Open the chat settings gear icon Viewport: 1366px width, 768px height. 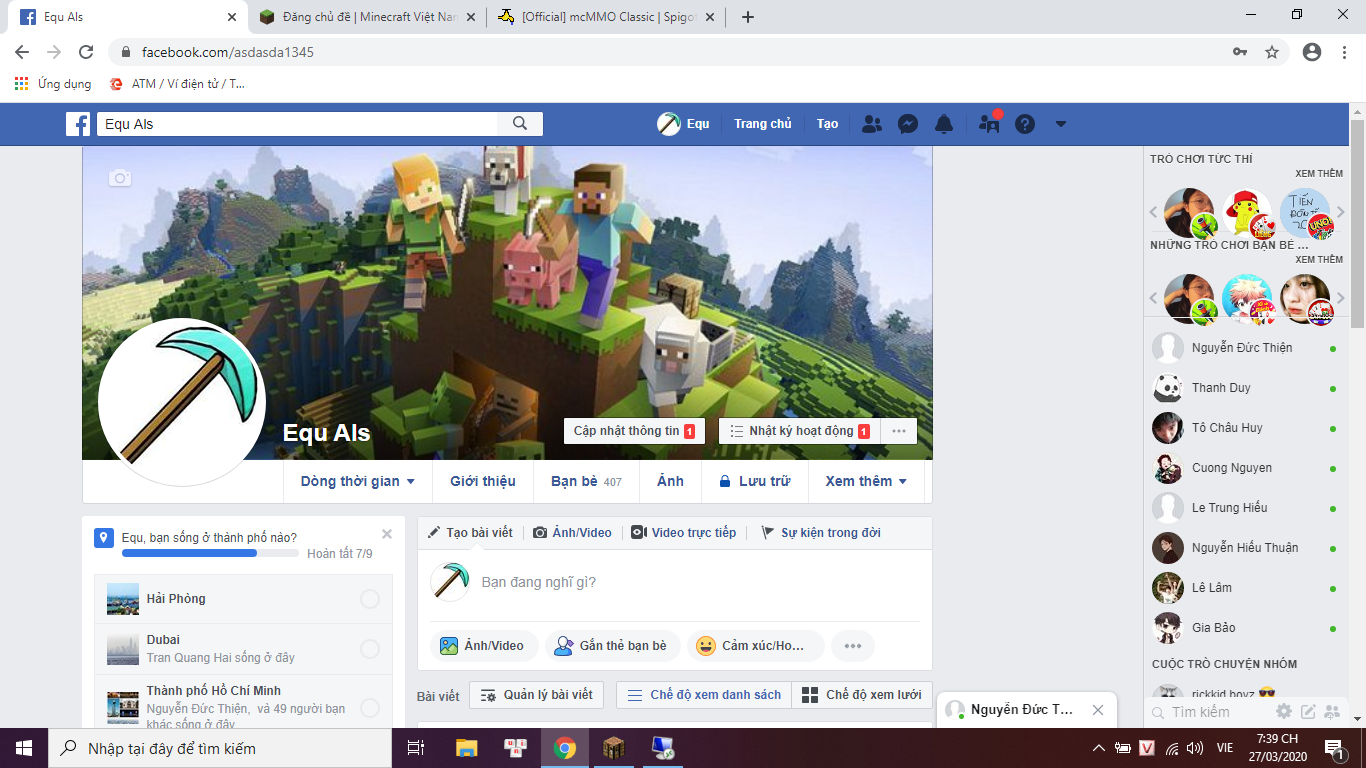coord(1284,712)
